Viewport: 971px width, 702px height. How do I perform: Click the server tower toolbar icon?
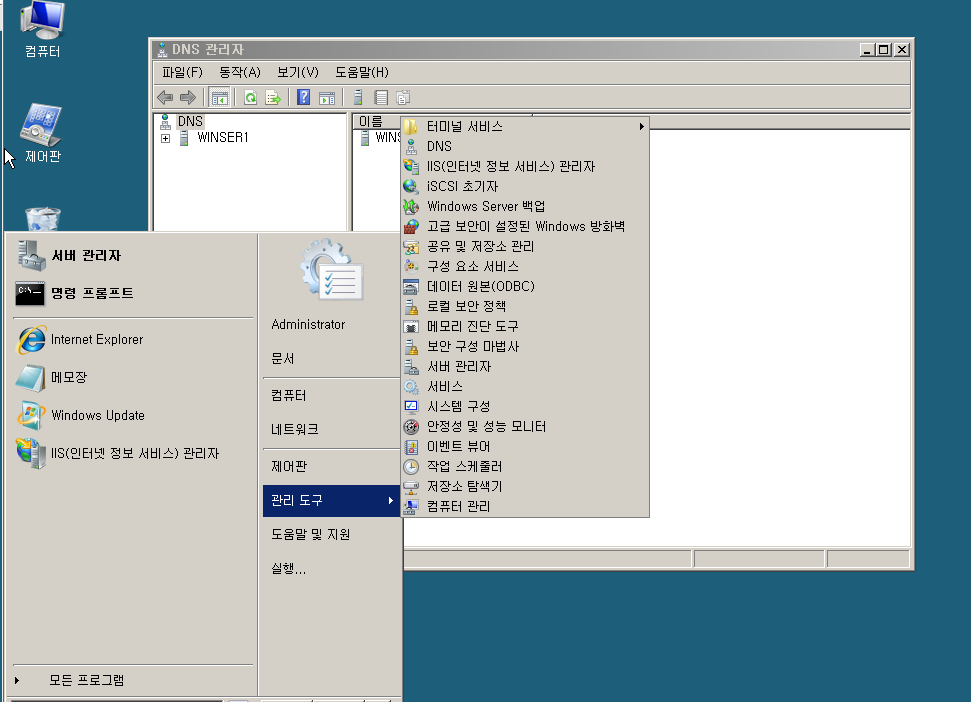tap(358, 97)
